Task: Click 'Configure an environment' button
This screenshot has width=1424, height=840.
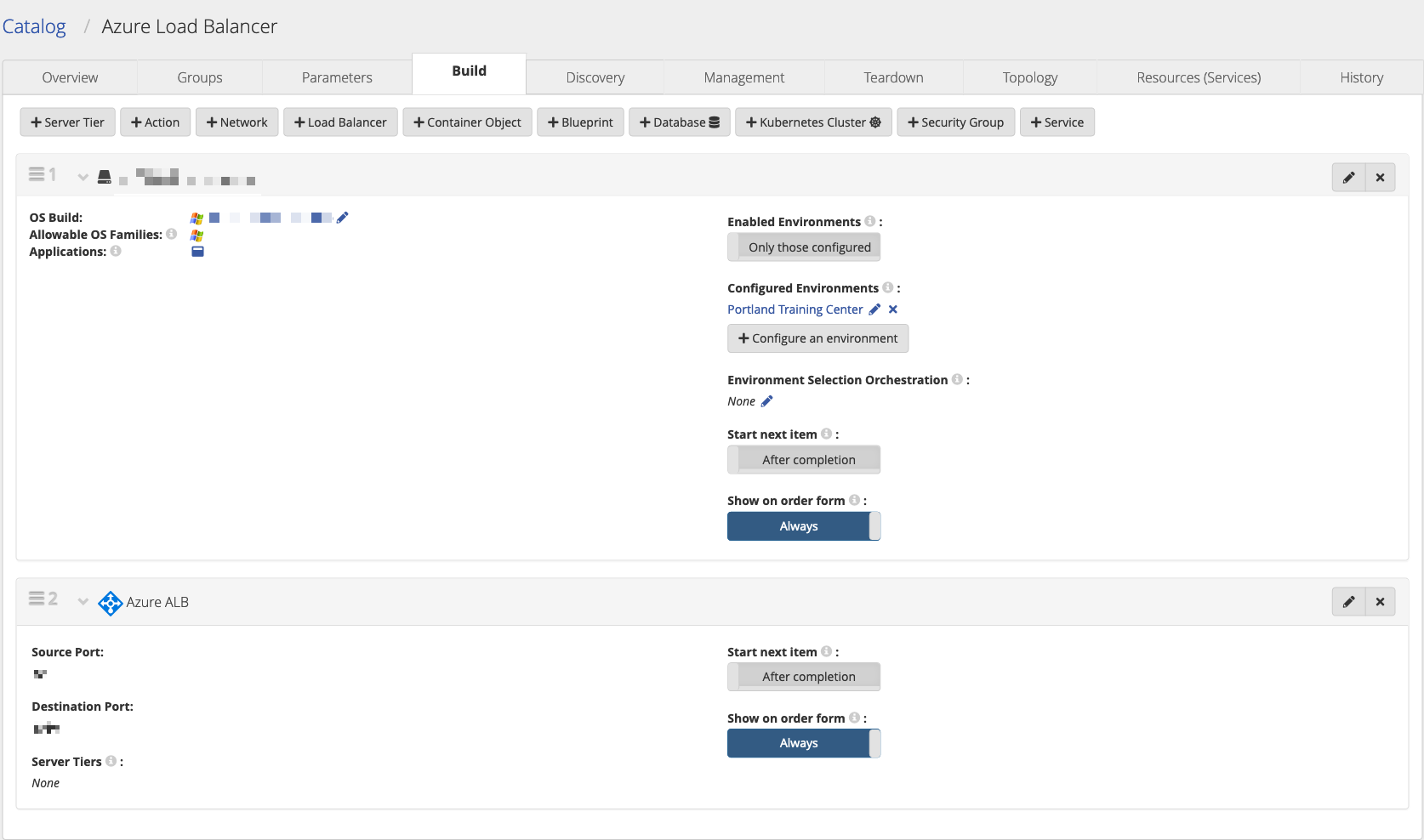Action: pos(817,338)
